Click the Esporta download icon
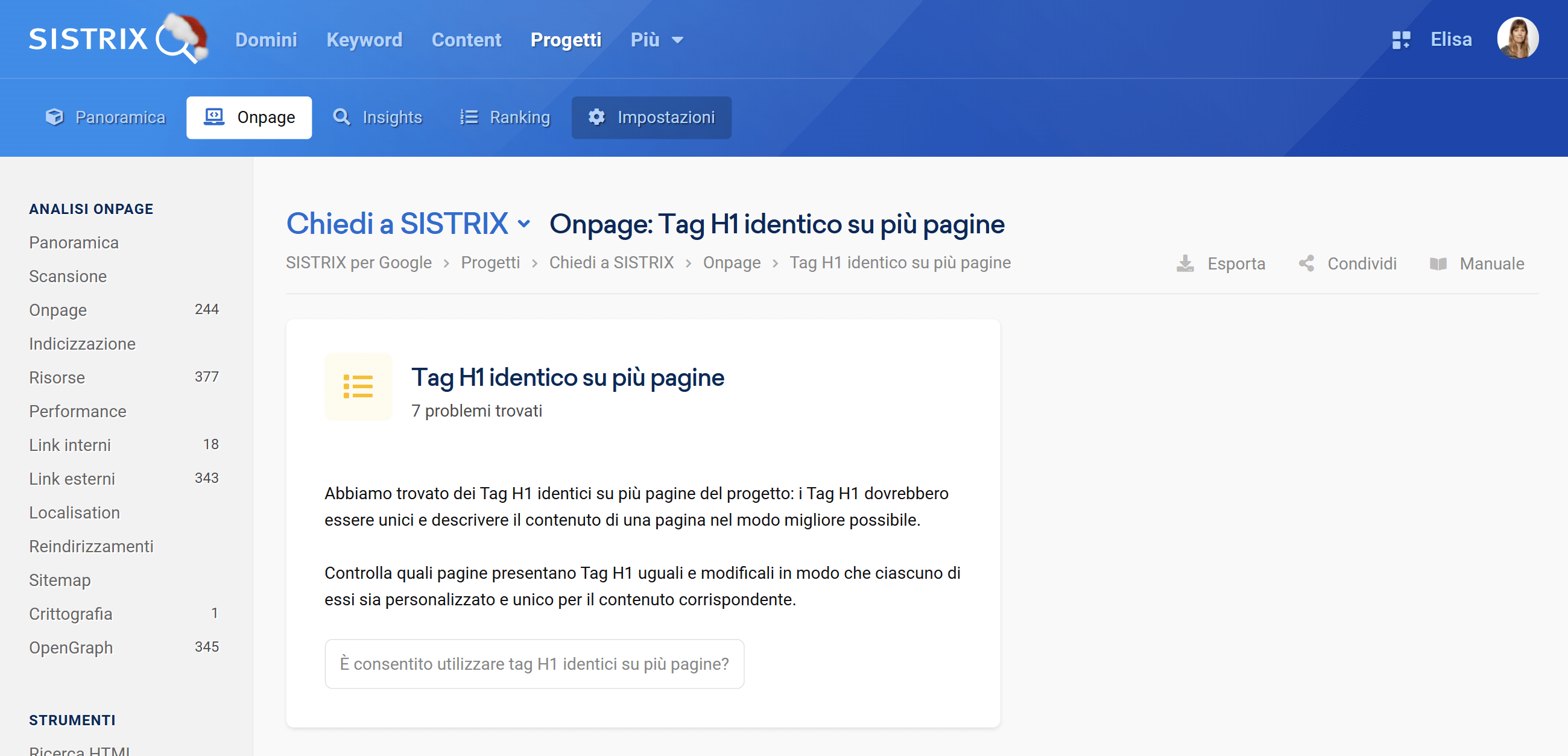The height and width of the screenshot is (756, 1568). tap(1185, 263)
